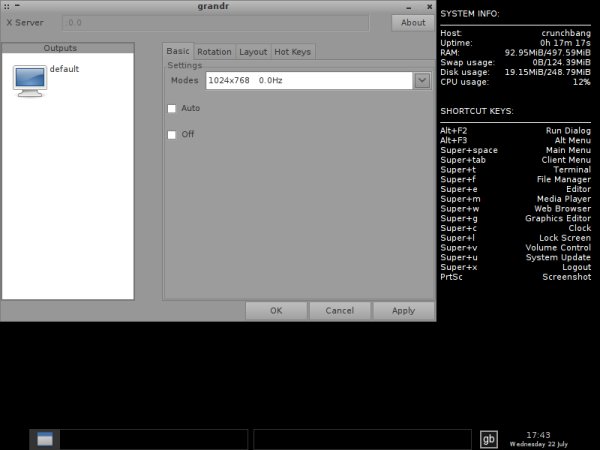Switch to the Rotation tab

[x=214, y=52]
